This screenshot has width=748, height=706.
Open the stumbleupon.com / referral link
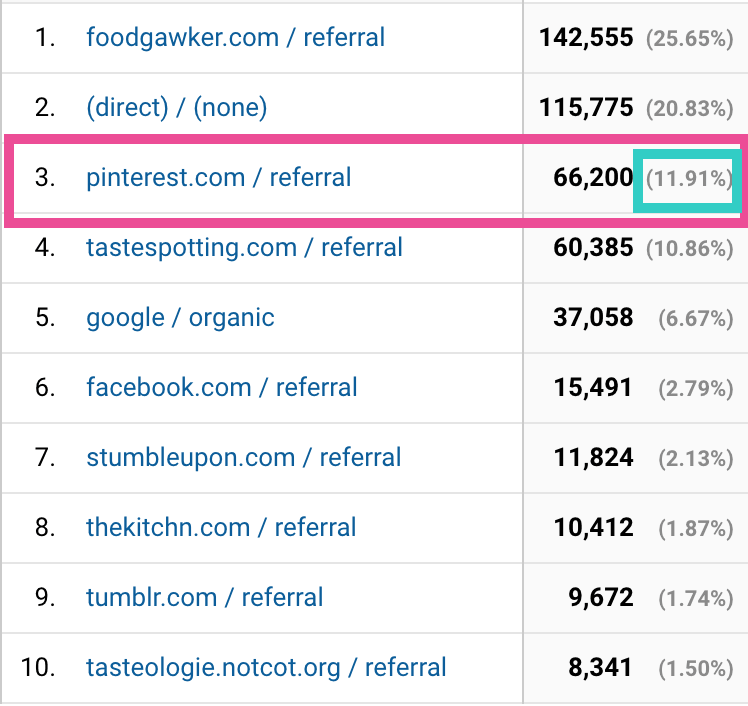pyautogui.click(x=243, y=457)
